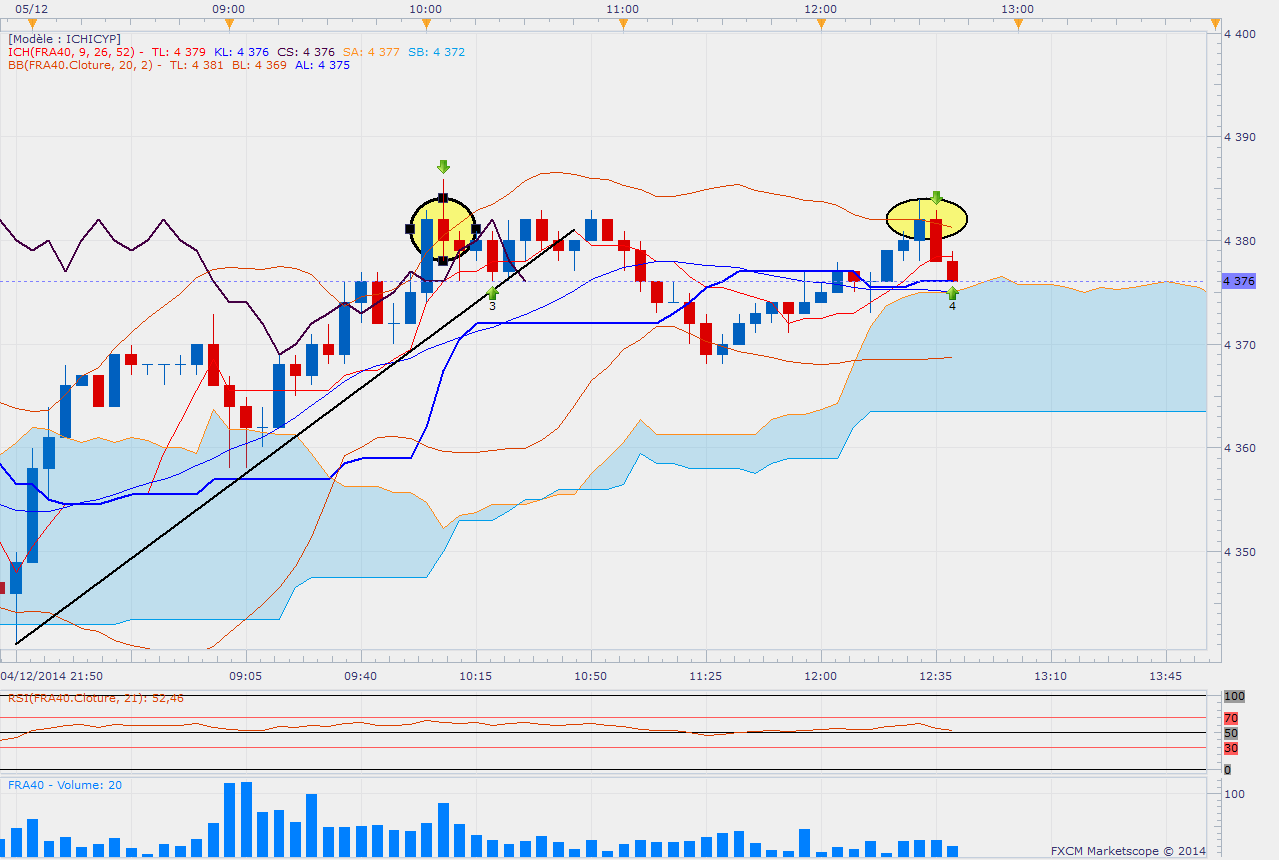Screen dimensions: 1279x860
Task: Click the orange marker under 05/12
Action: click(33, 23)
